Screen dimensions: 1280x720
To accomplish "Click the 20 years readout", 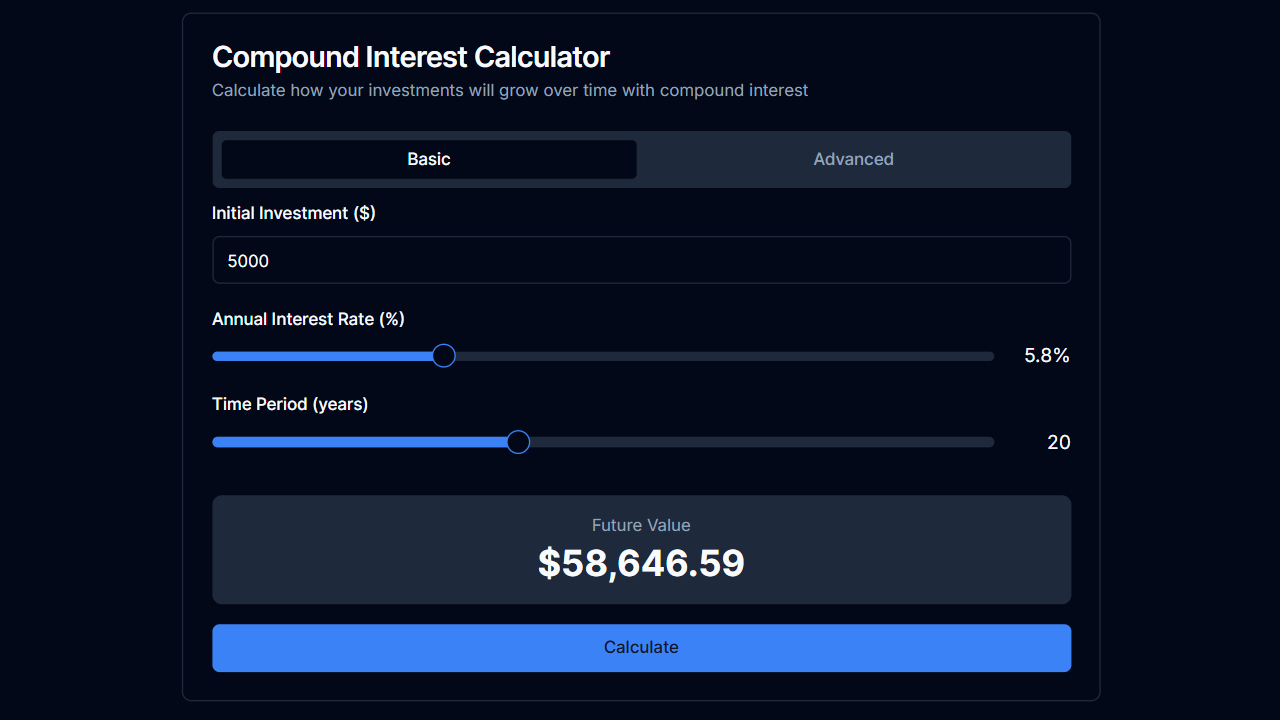I will 1058,441.
